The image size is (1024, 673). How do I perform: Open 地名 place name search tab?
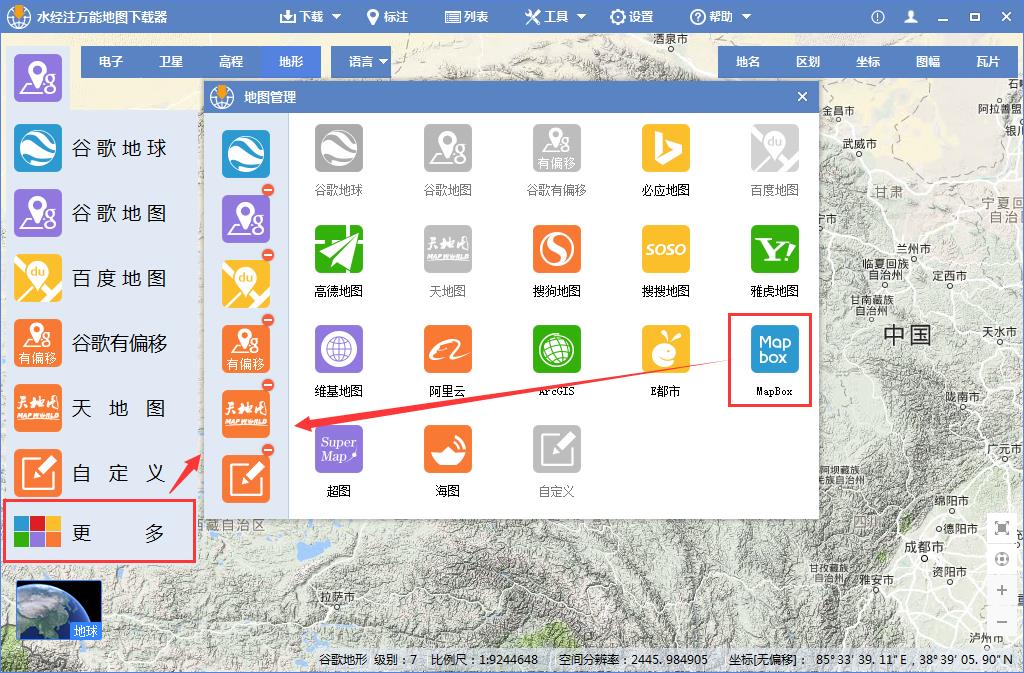748,61
